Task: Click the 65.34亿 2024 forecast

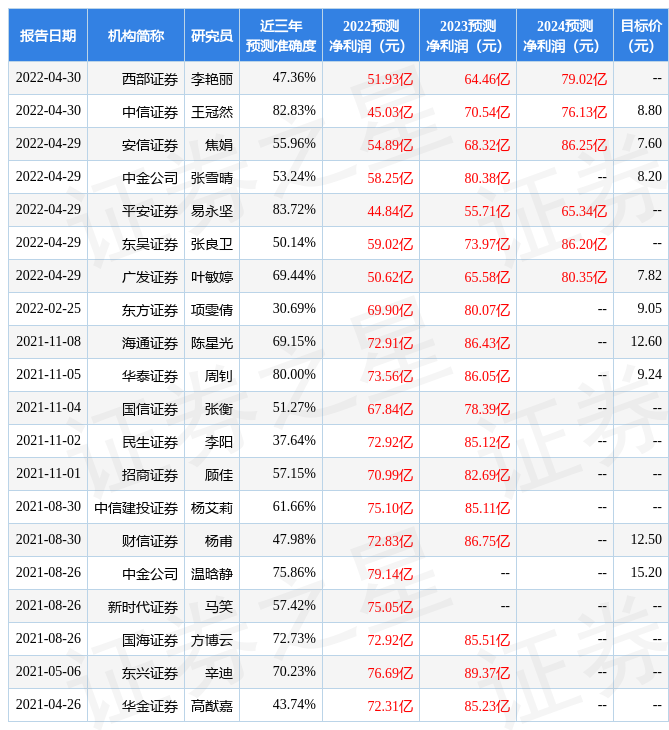Action: (584, 211)
